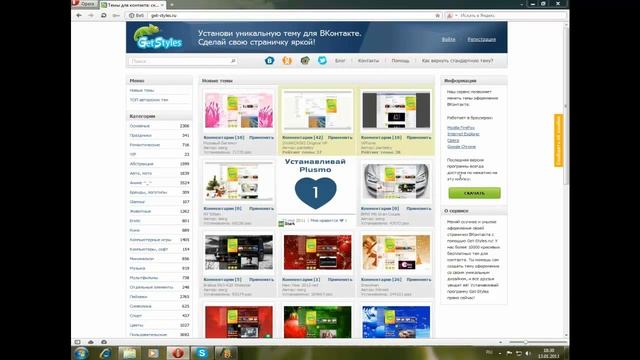Screen dimensions: 640x360
Task: Go back with the browser back arrow
Action: point(79,16)
